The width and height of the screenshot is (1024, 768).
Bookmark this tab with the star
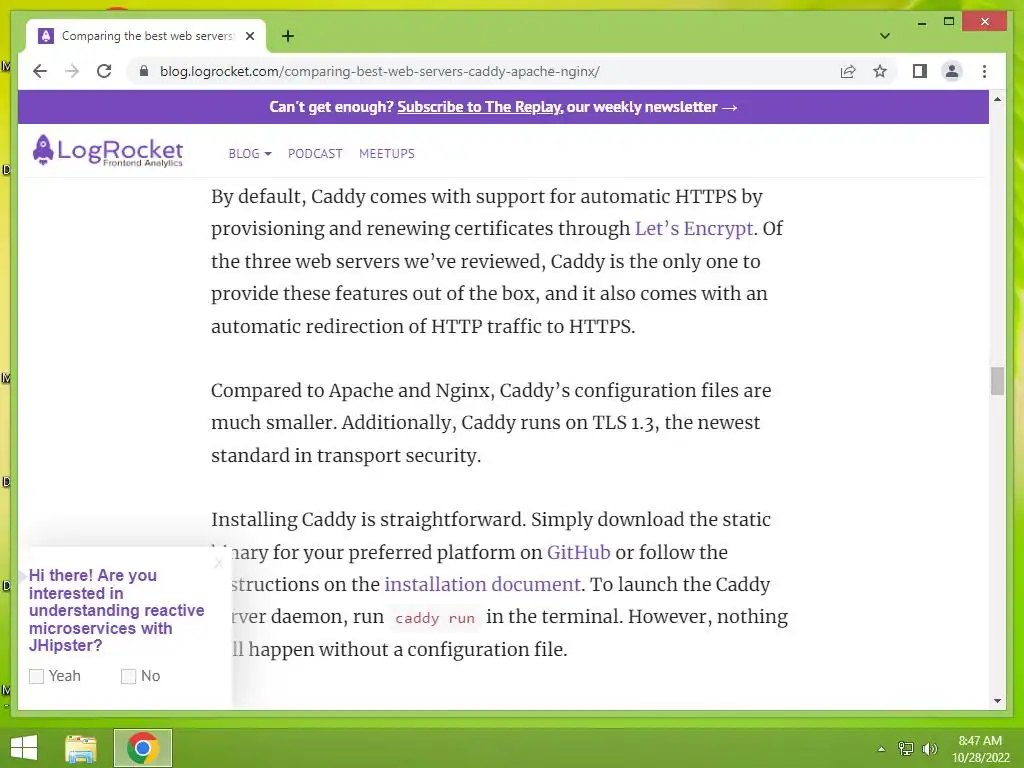880,71
